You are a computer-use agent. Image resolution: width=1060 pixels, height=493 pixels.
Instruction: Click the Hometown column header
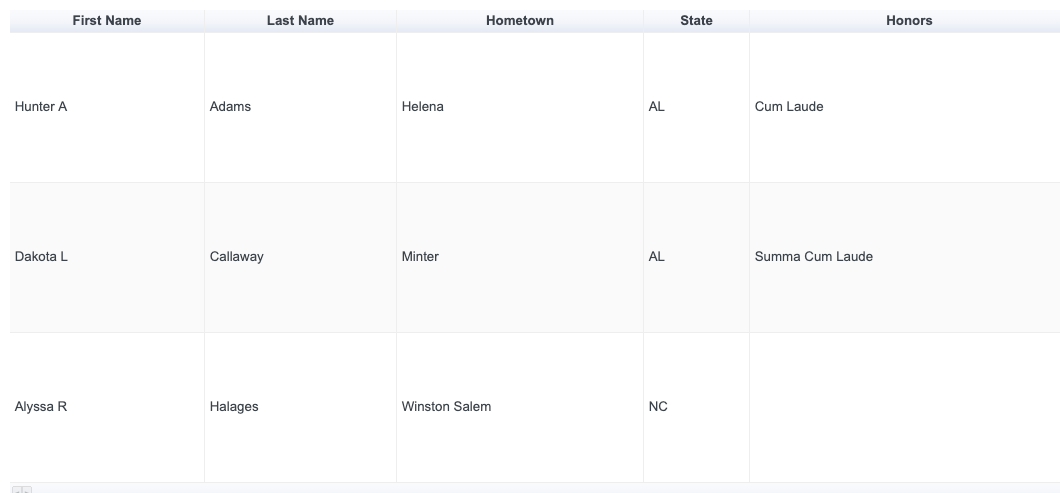(x=519, y=20)
